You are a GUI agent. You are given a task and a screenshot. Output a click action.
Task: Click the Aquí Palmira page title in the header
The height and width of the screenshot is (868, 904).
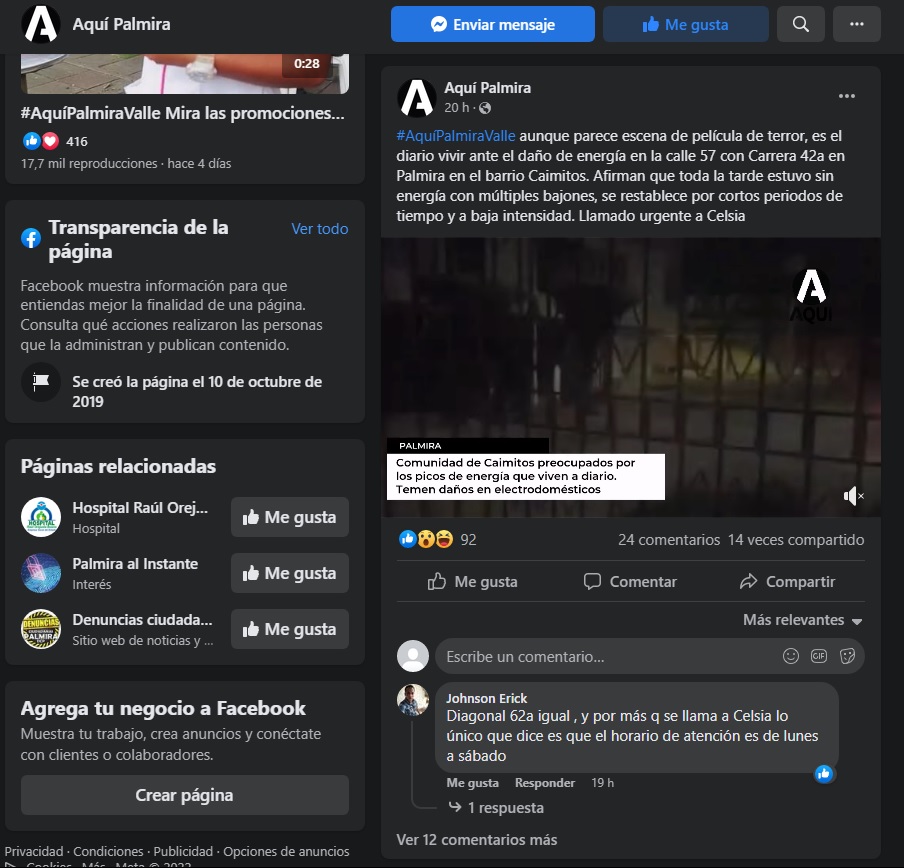(121, 24)
